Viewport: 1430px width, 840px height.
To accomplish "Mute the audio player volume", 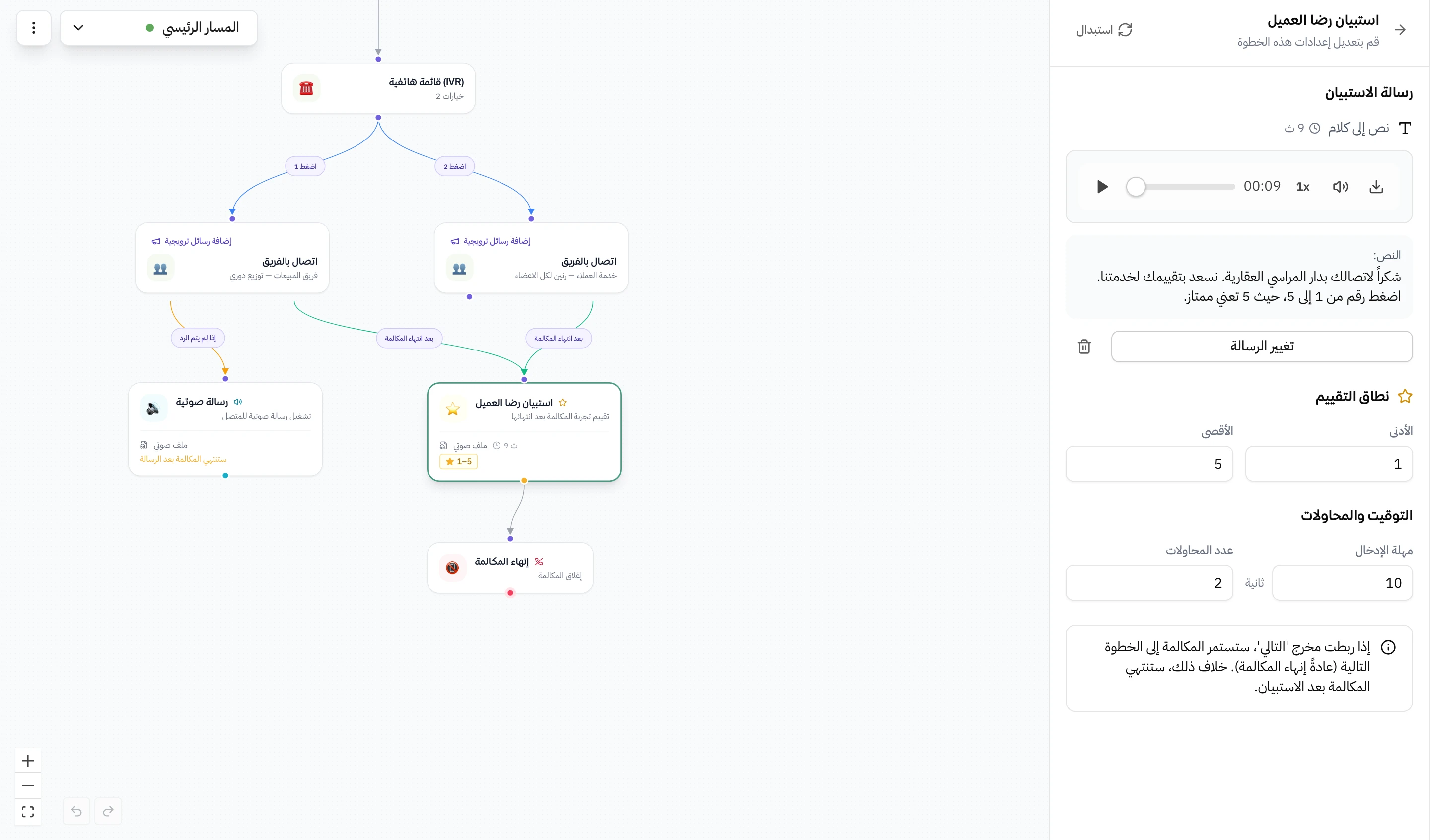I will click(x=1340, y=187).
